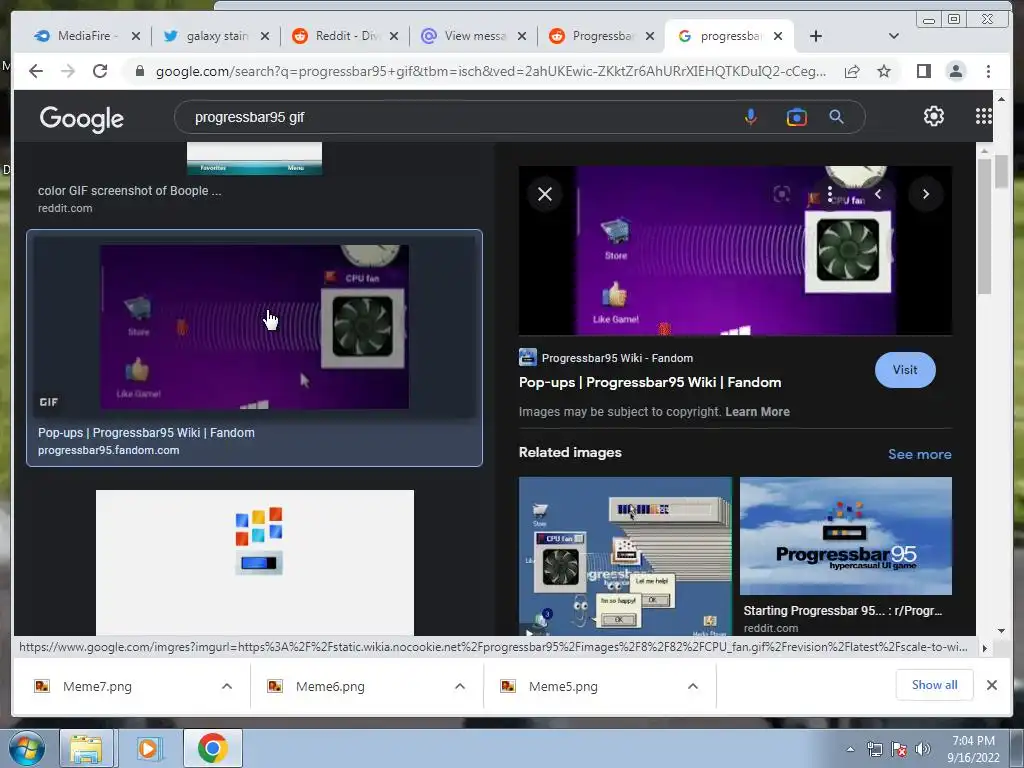The width and height of the screenshot is (1024, 768).
Task: Open the preview's three-dot options
Action: (x=829, y=194)
